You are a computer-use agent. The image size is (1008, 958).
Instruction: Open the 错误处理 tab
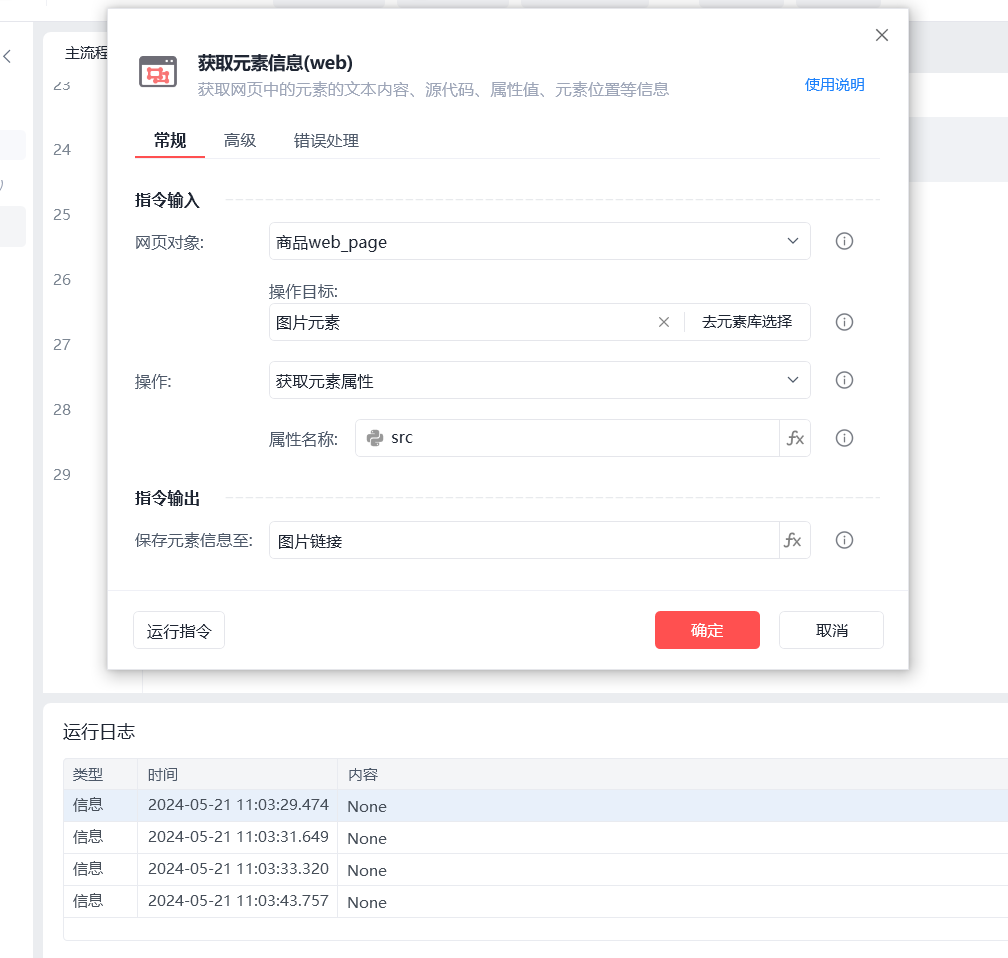326,140
